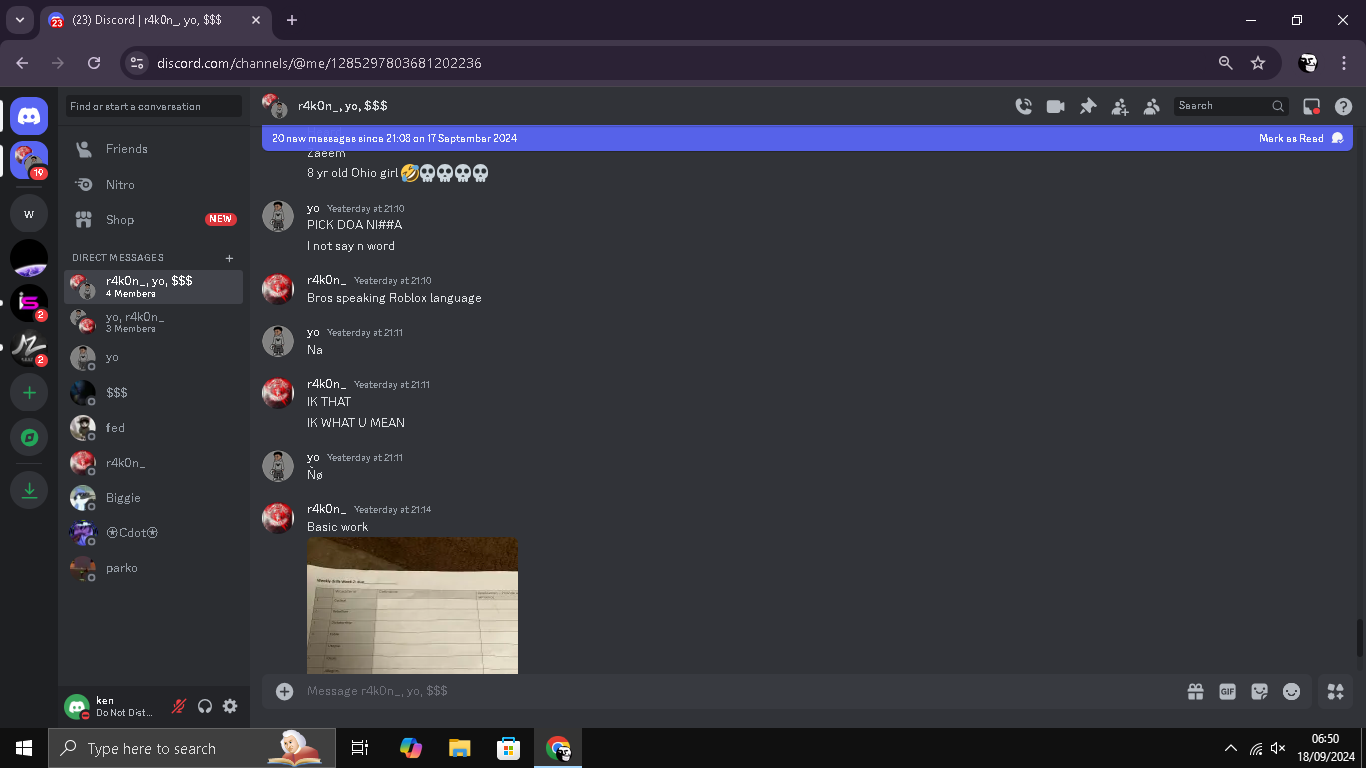Click the message input box
Screen dimensions: 1366x768
[740, 691]
